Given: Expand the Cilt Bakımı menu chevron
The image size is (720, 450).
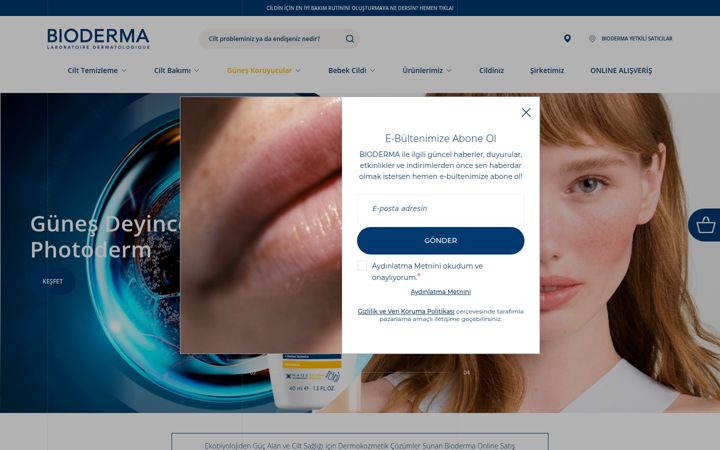Looking at the screenshot, I should [x=197, y=71].
